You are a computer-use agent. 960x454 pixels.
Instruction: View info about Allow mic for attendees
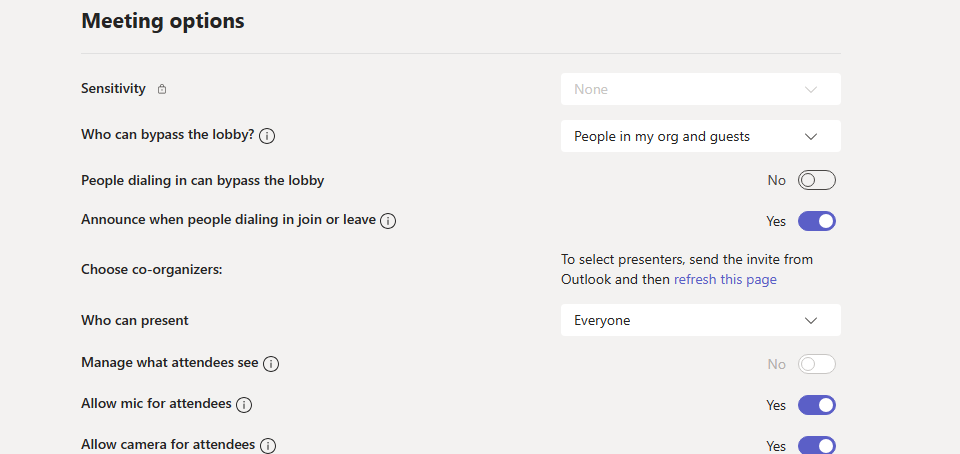pos(244,405)
